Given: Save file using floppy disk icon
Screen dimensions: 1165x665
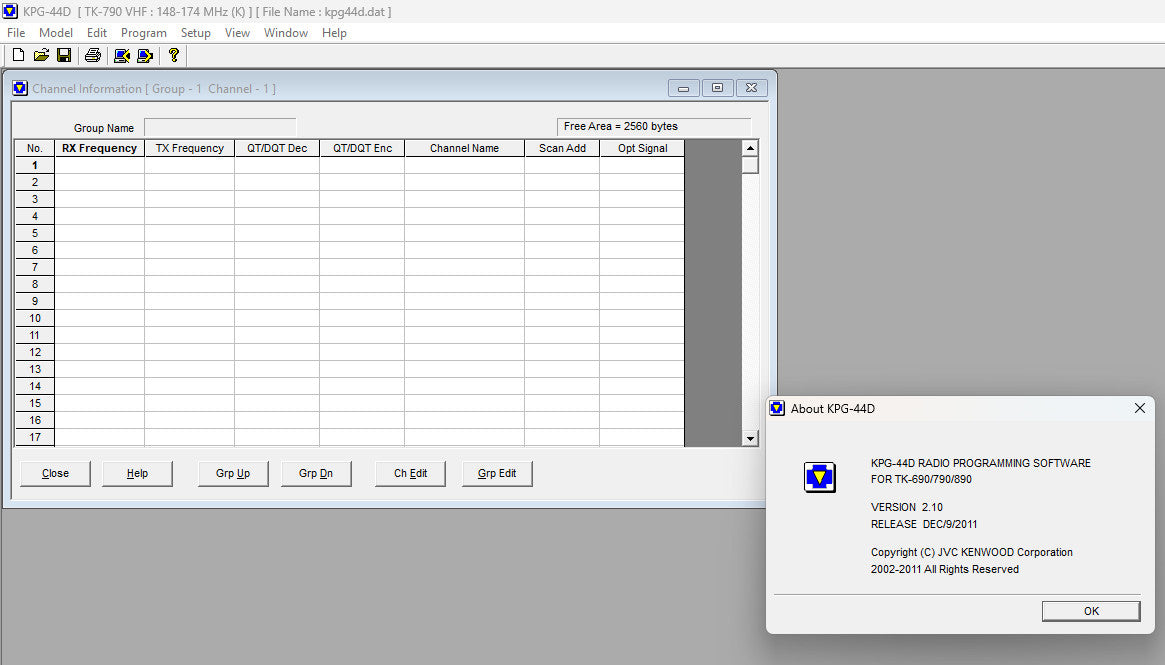Looking at the screenshot, I should 64,55.
